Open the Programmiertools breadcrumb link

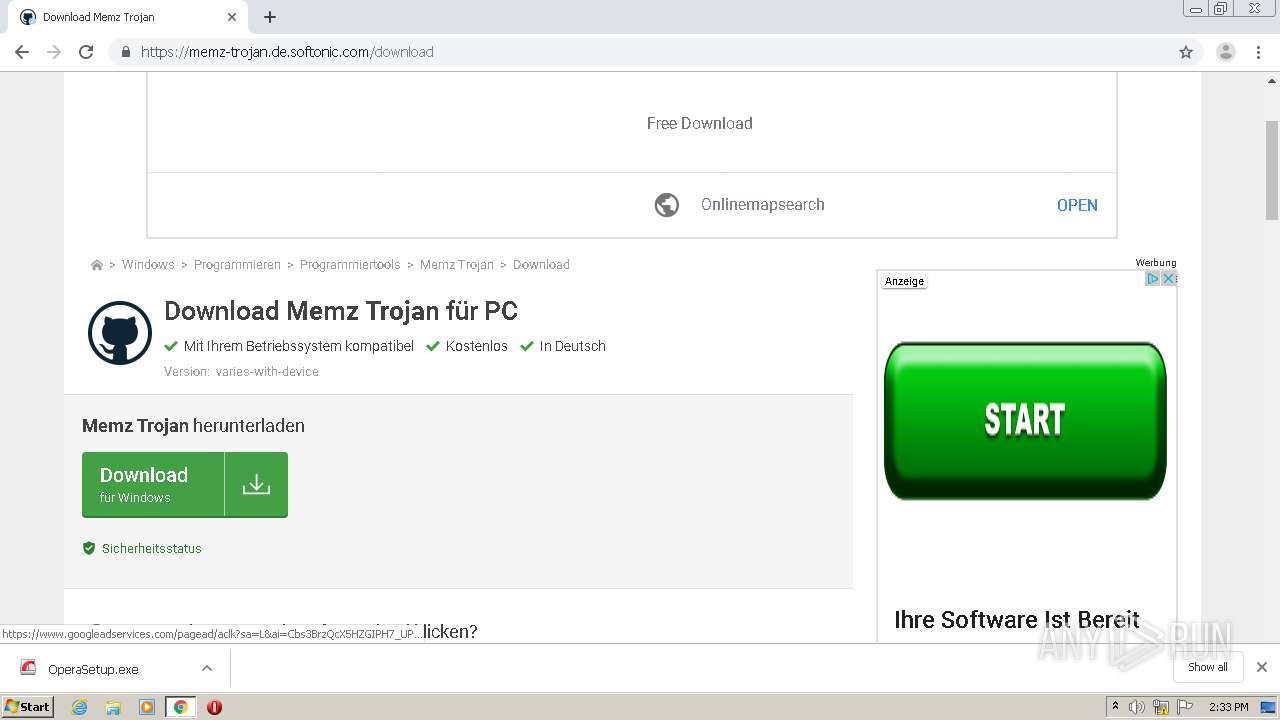pyautogui.click(x=350, y=265)
